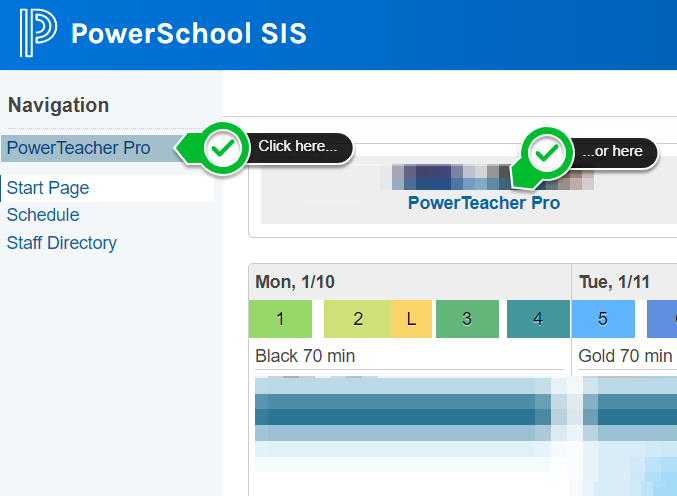The width and height of the screenshot is (677, 496).
Task: Click the Black 70 min schedule label
Action: coord(305,356)
